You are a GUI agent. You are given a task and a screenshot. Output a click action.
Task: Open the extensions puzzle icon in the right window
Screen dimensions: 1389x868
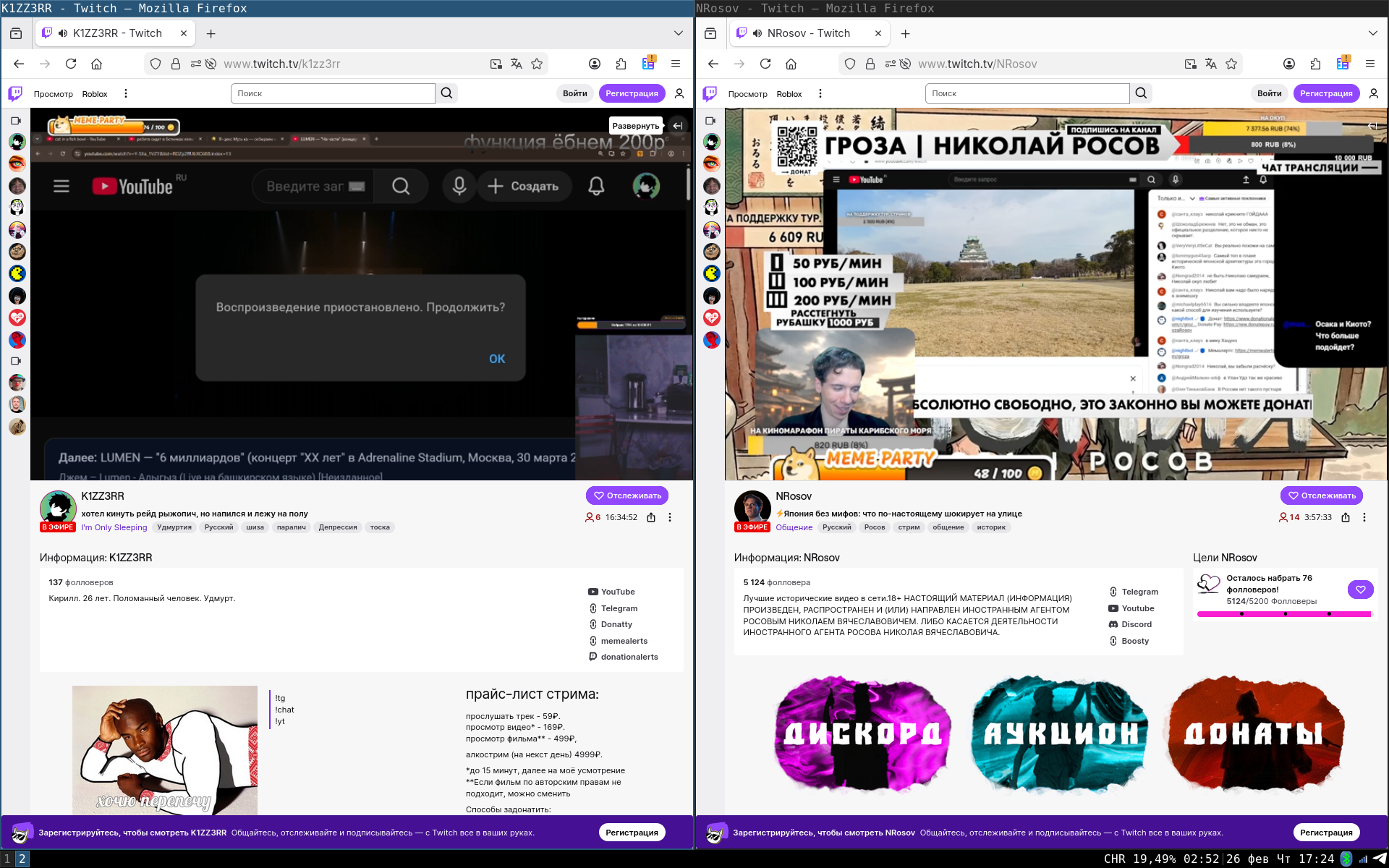(1315, 64)
